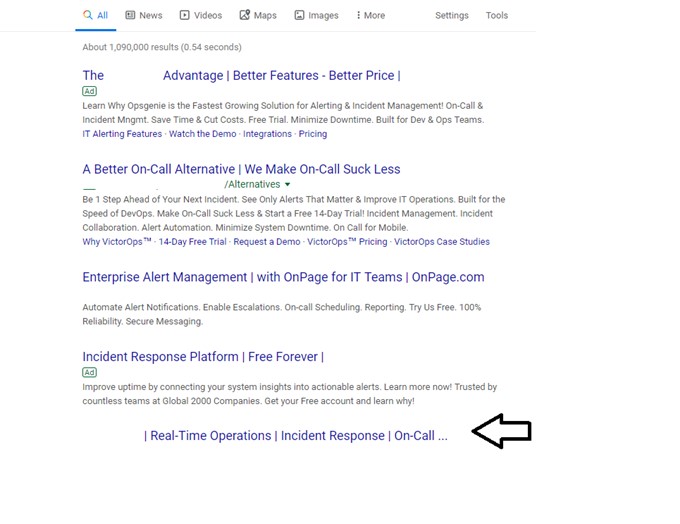This screenshot has width=680, height=524.
Task: Open the 'Real-Time Operations | Incident Response' result
Action: 295,436
